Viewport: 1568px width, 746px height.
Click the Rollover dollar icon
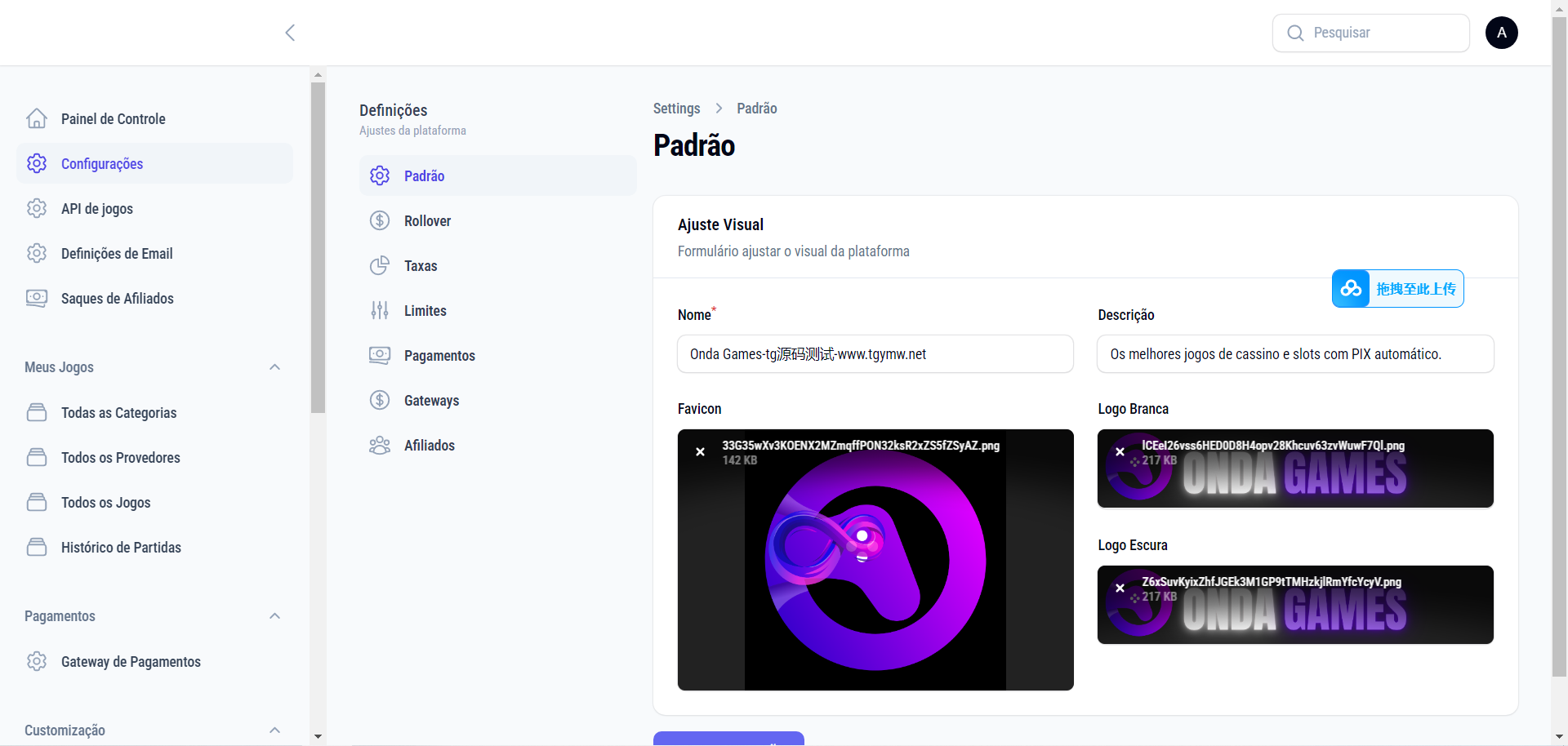(380, 221)
